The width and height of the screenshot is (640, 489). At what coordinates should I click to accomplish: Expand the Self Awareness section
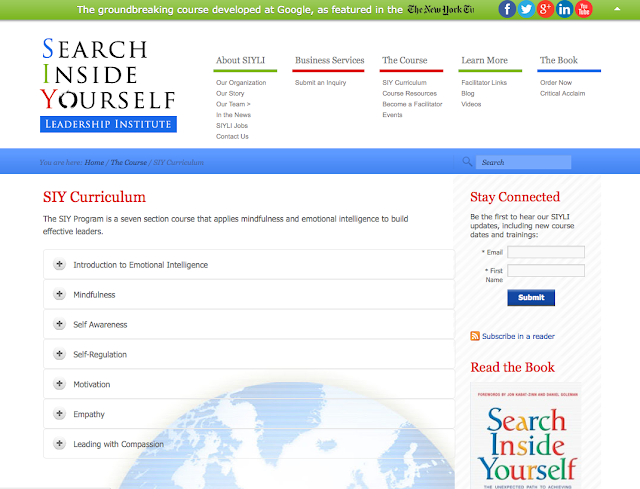point(249,324)
